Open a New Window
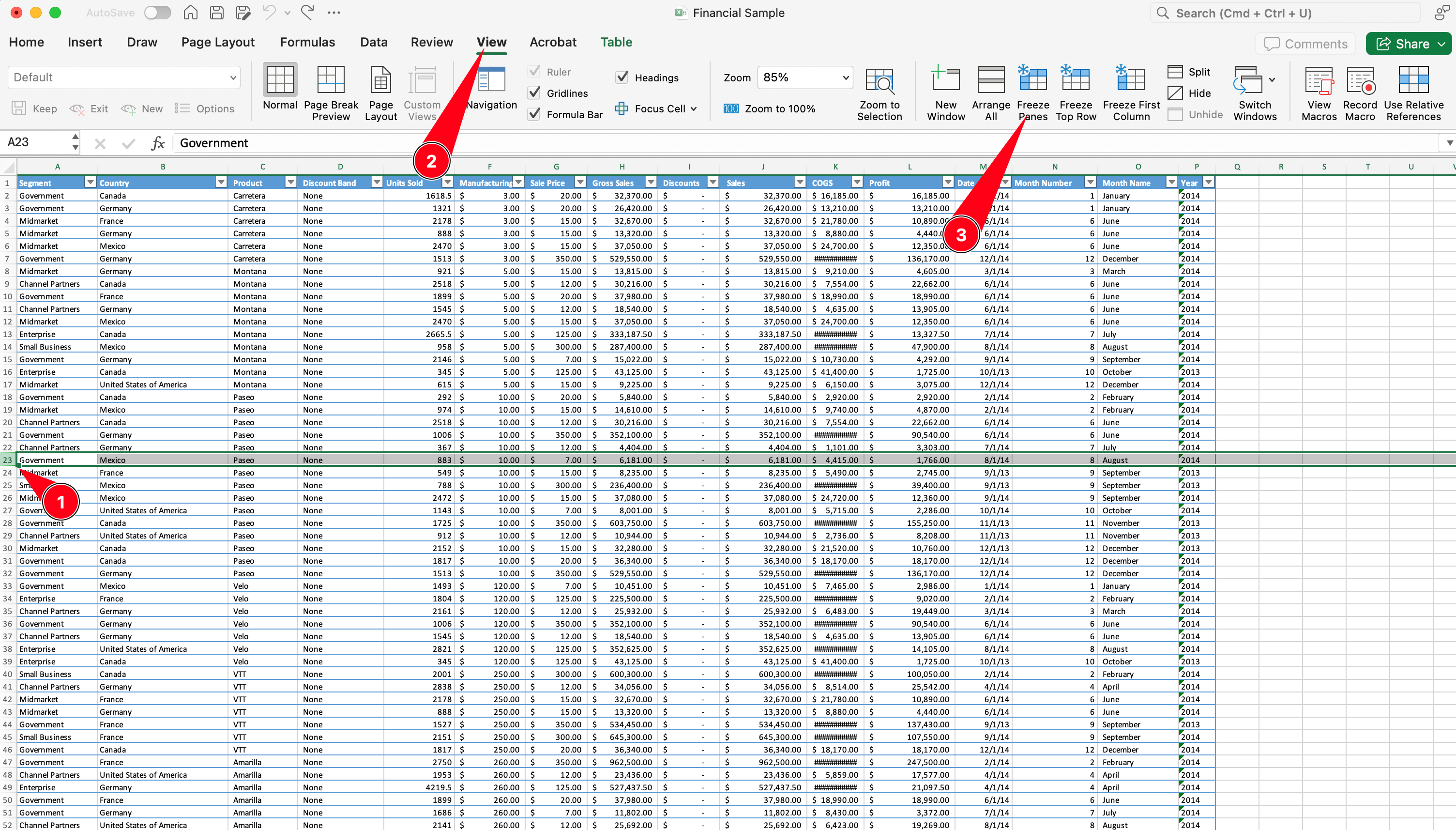 [x=946, y=93]
